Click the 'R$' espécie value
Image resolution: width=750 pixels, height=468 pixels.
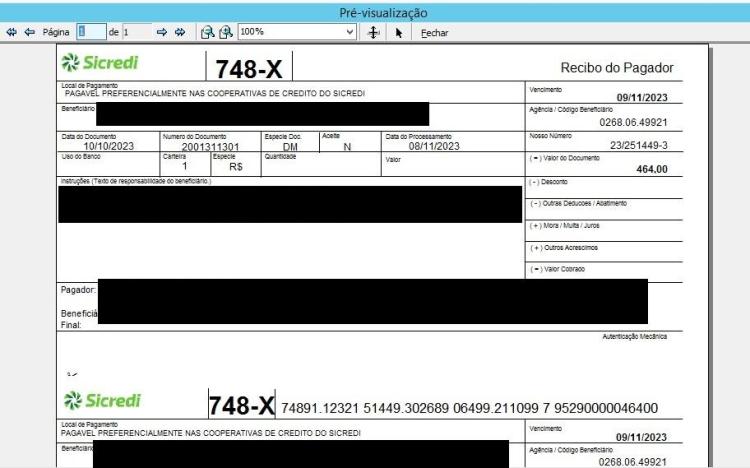pyautogui.click(x=236, y=167)
